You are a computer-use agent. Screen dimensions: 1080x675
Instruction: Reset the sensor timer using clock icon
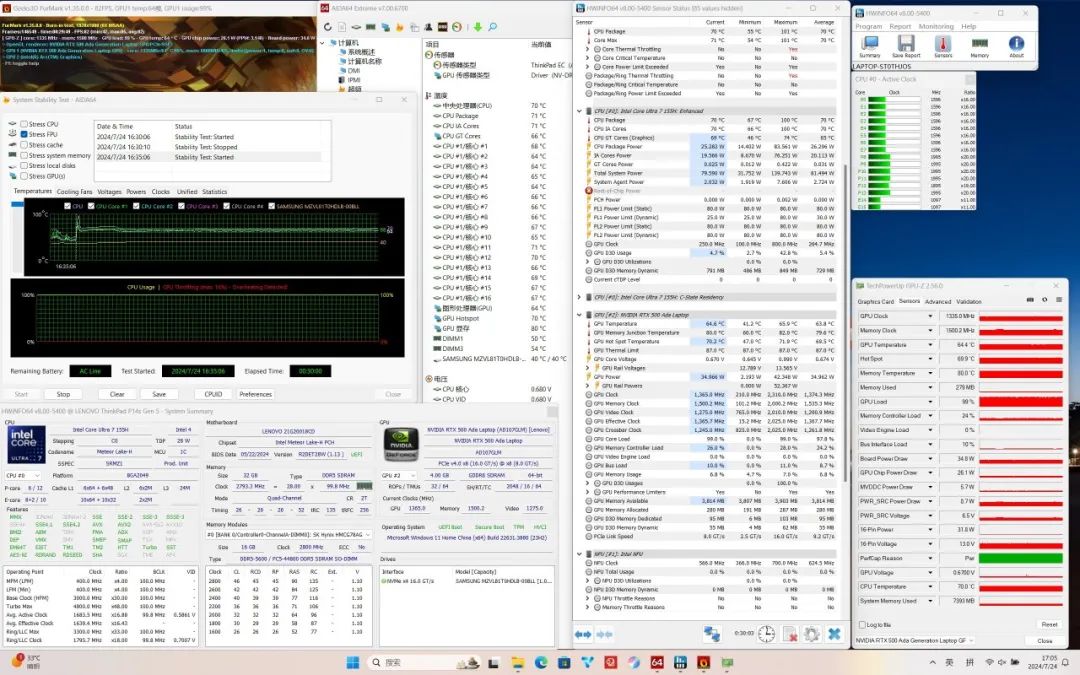coord(766,634)
